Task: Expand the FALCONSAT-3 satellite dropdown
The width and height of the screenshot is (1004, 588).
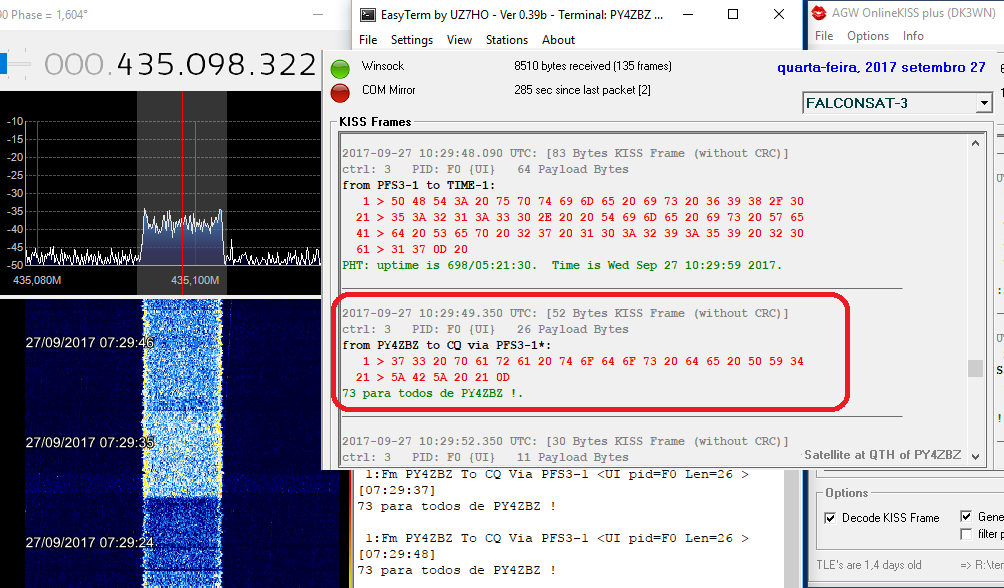Action: pyautogui.click(x=984, y=103)
